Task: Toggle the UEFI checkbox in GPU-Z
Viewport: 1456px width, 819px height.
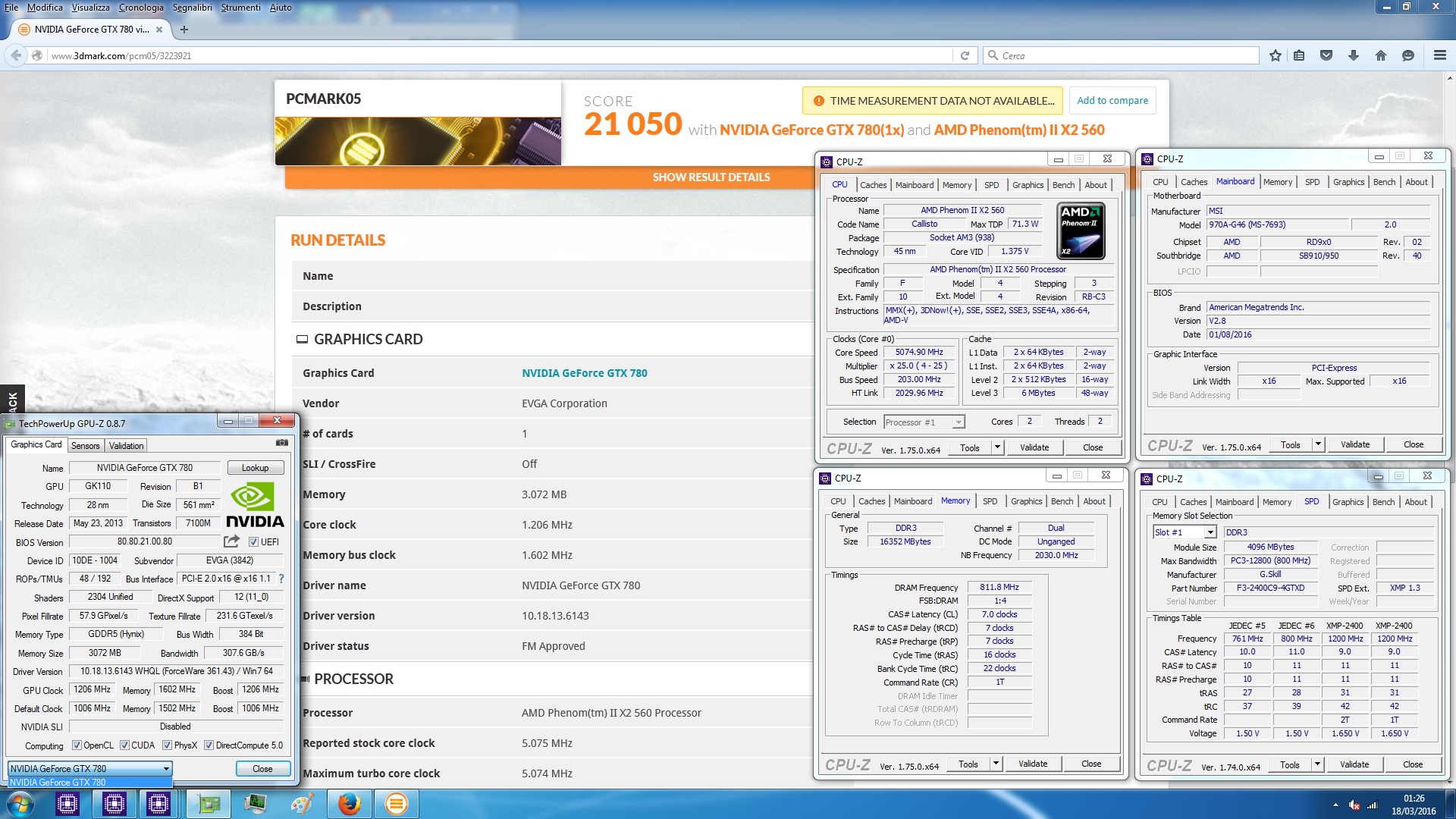Action: click(253, 542)
